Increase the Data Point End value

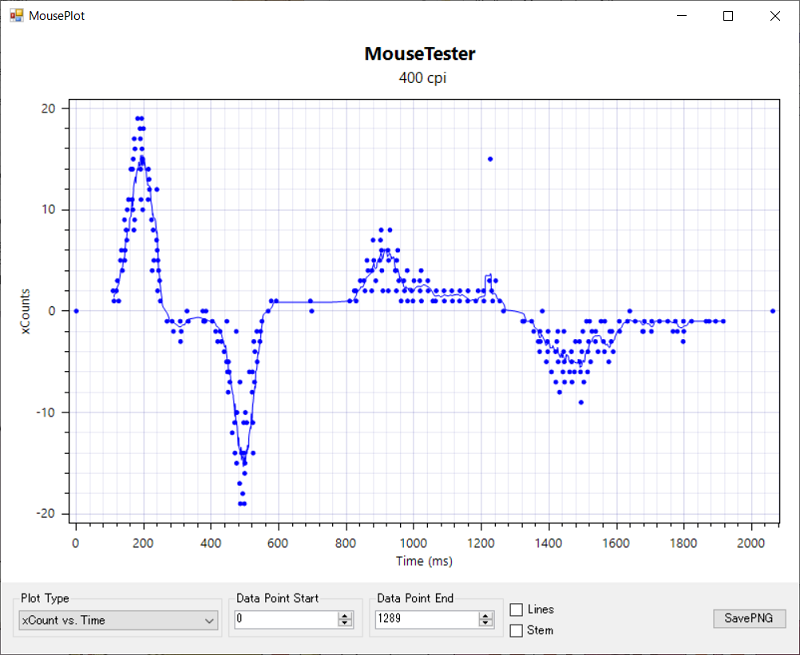tap(486, 615)
